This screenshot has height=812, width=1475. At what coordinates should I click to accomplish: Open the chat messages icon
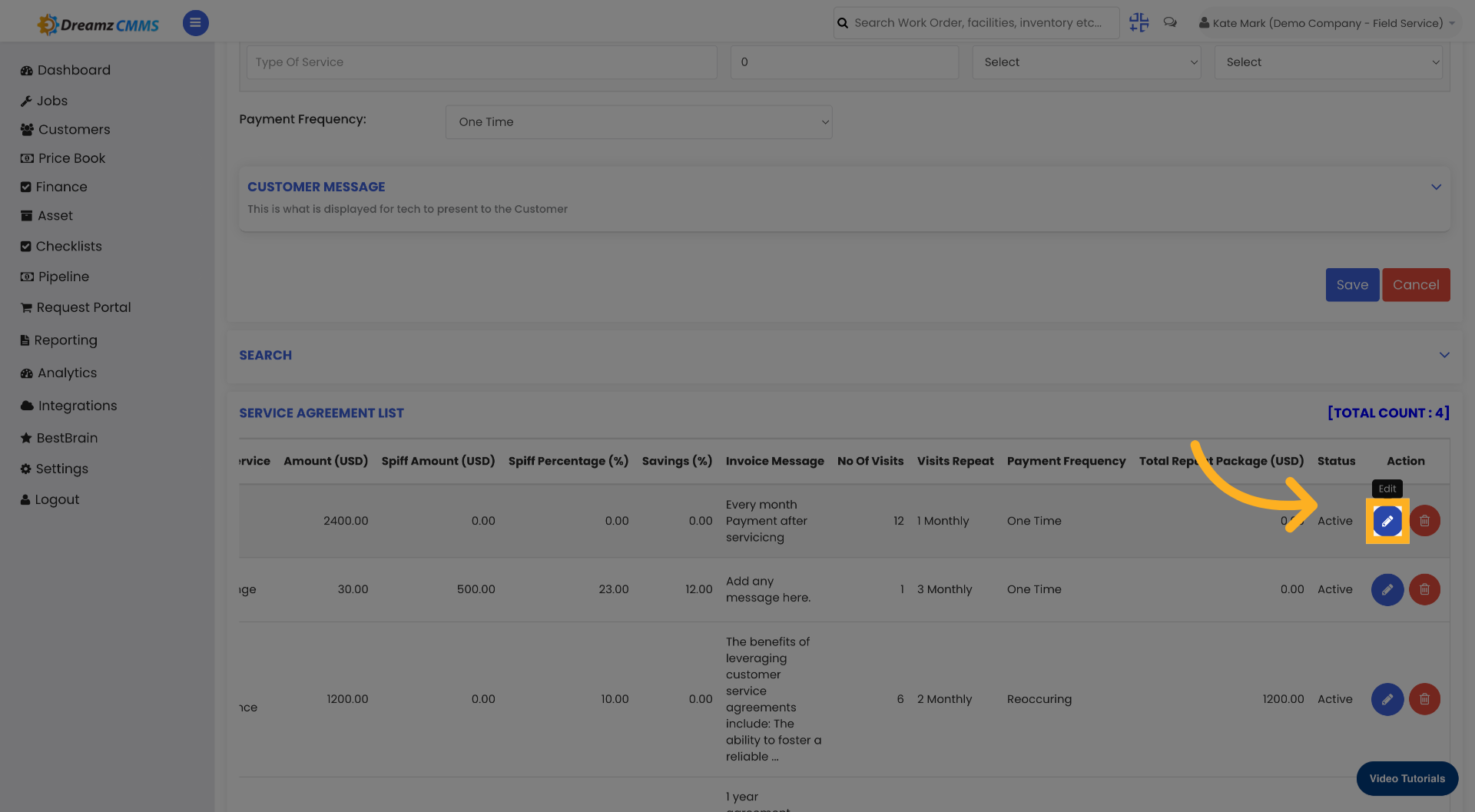1170,22
